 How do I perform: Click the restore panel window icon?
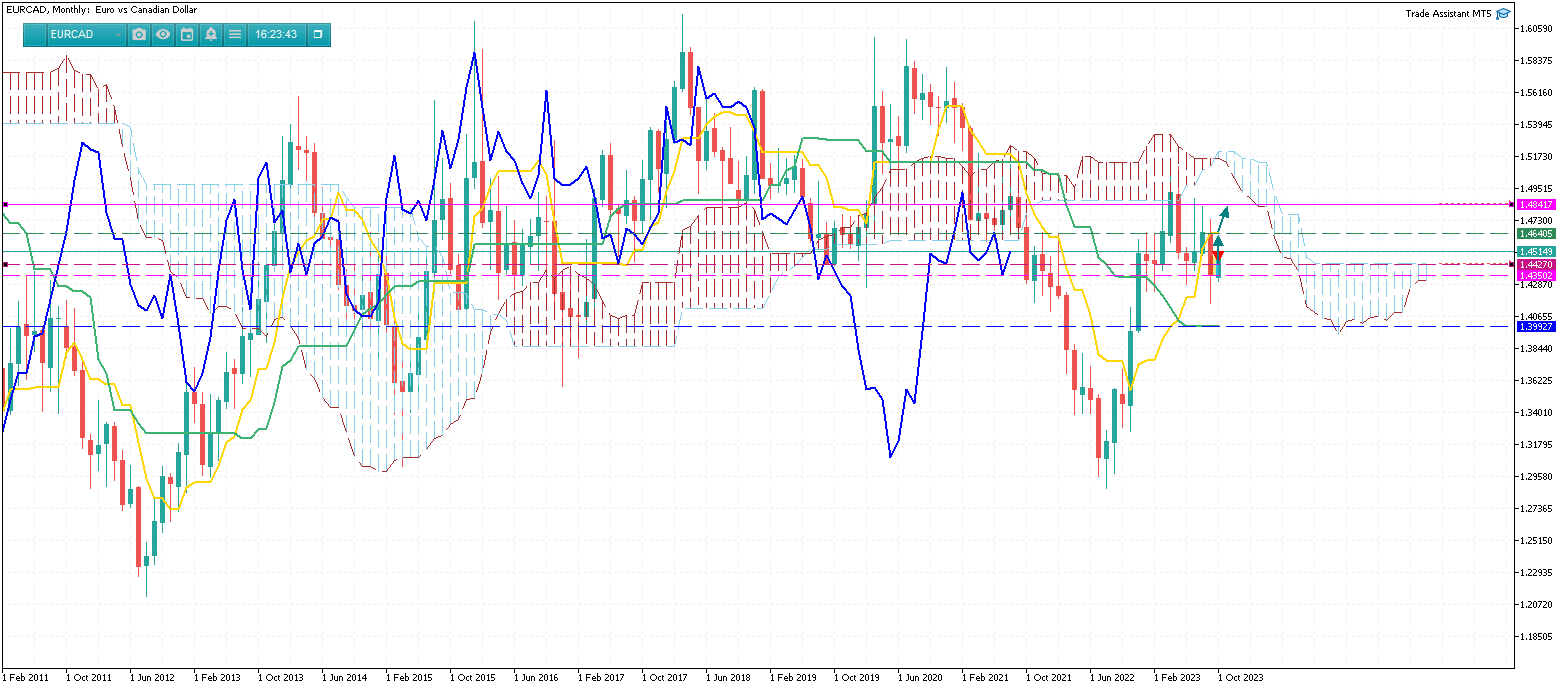(x=318, y=34)
